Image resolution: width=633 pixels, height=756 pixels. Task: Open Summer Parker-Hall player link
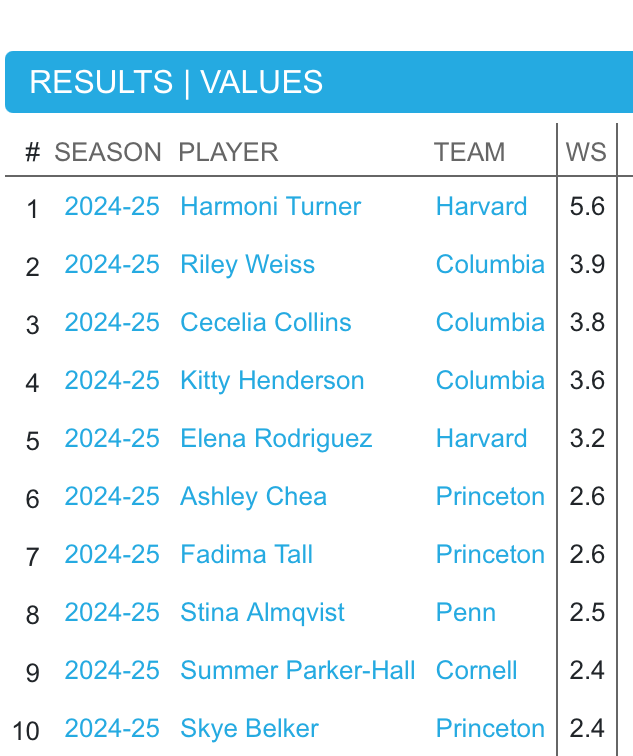297,671
